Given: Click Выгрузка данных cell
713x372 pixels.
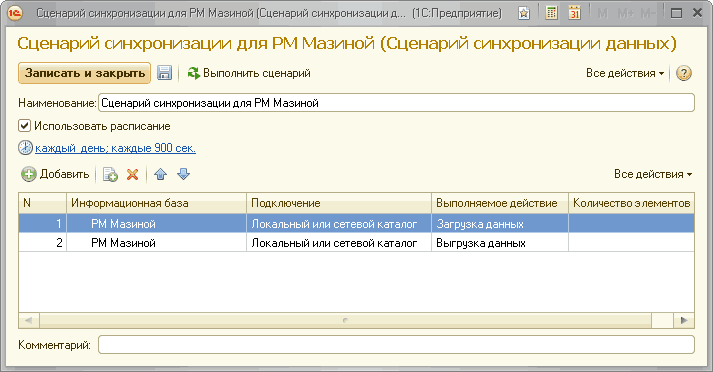Looking at the screenshot, I should pos(500,243).
